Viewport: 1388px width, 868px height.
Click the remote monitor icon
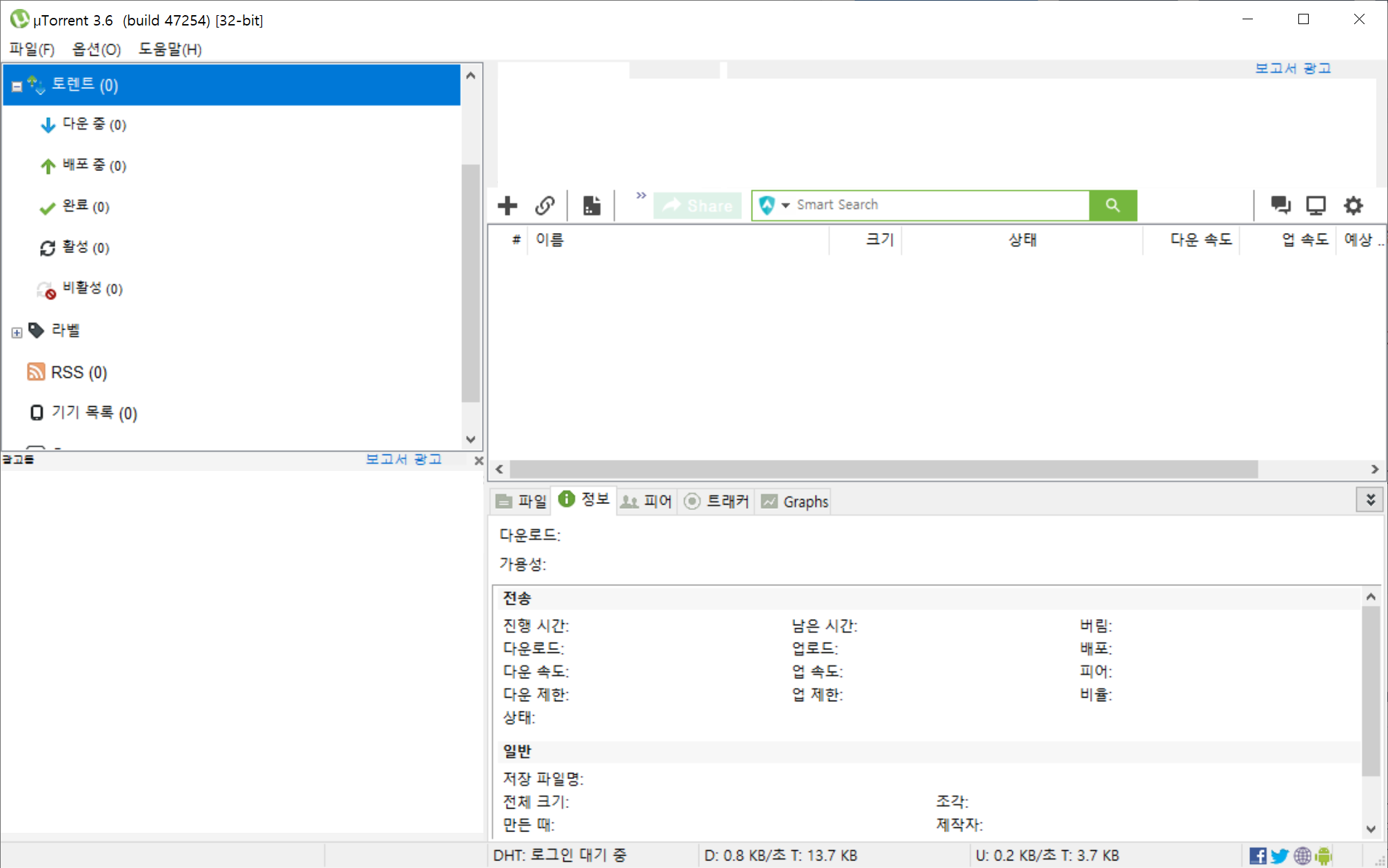(1316, 205)
